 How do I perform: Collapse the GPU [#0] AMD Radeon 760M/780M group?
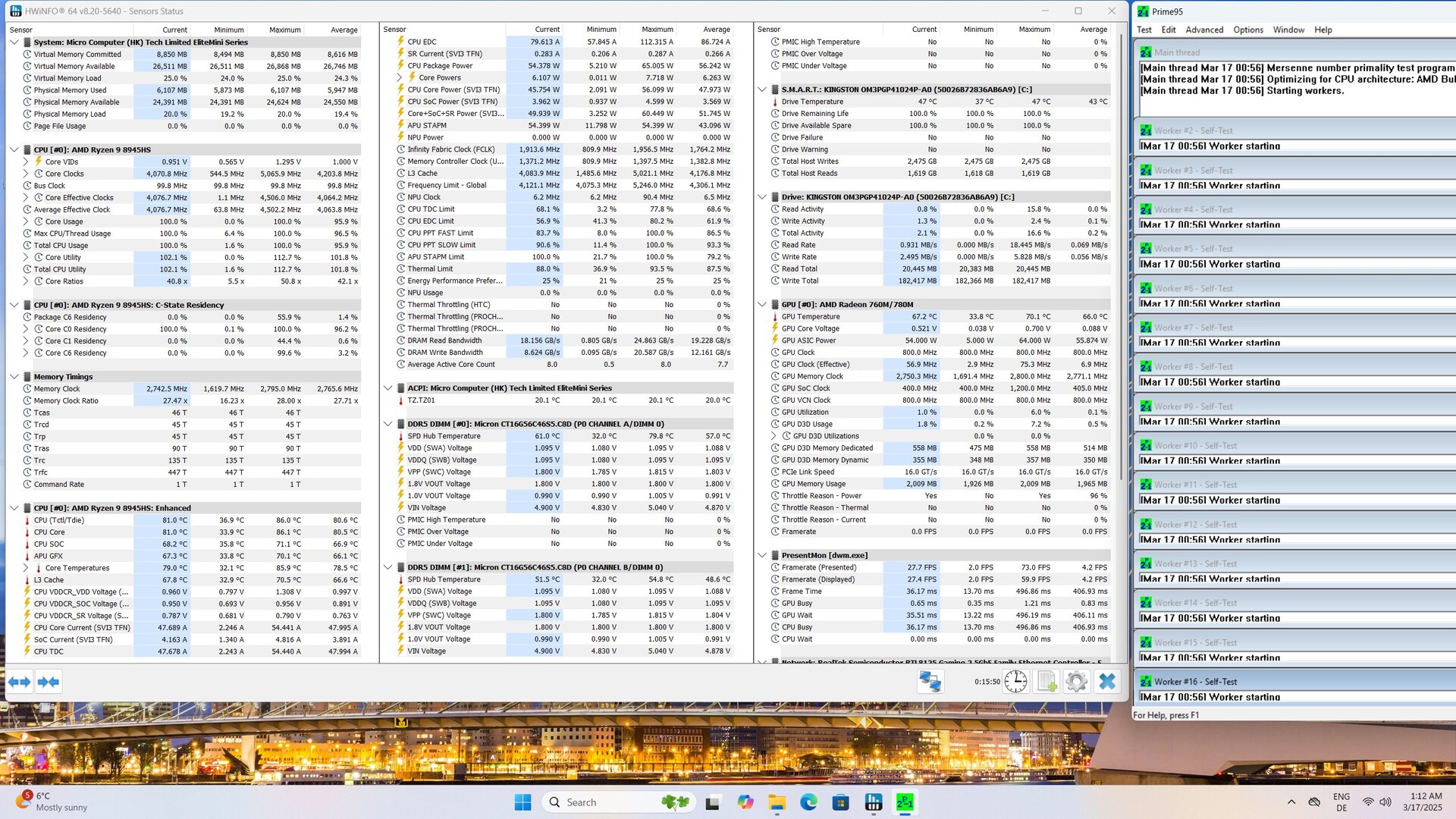pyautogui.click(x=762, y=305)
